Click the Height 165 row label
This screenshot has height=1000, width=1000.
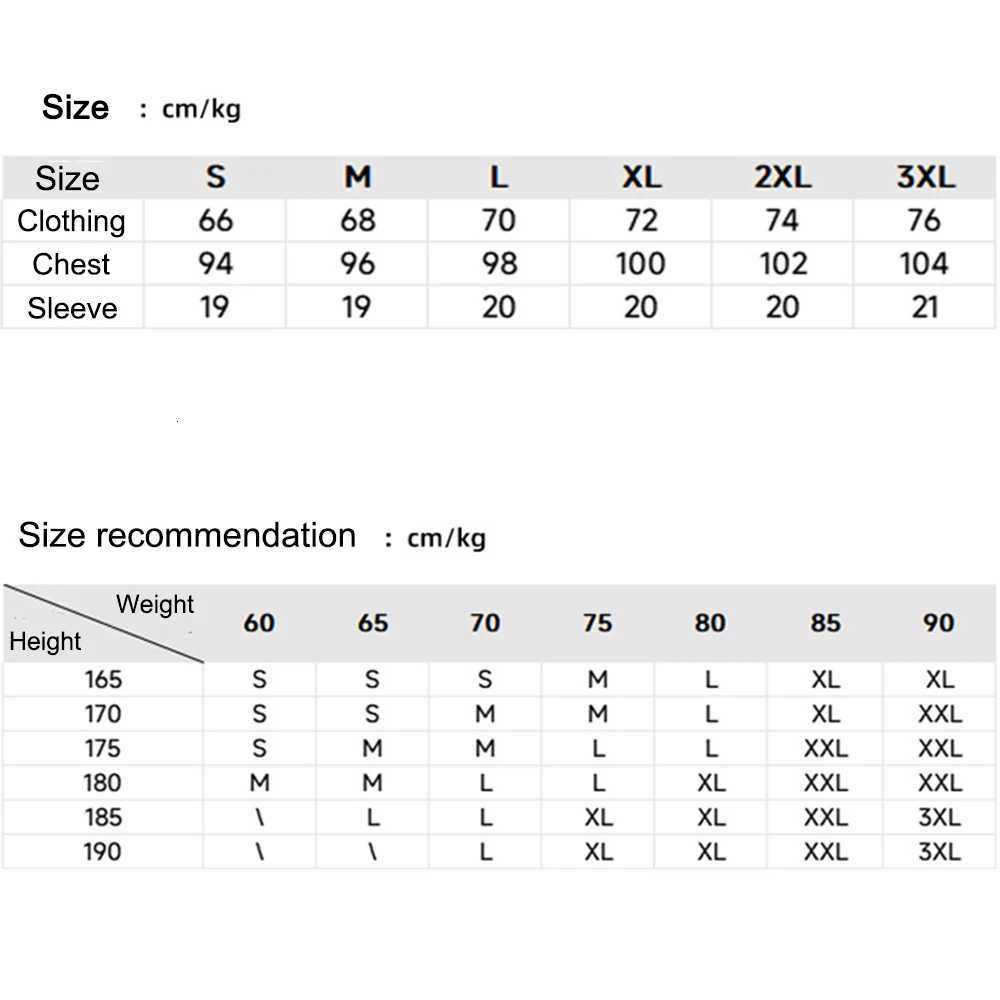click(x=103, y=680)
